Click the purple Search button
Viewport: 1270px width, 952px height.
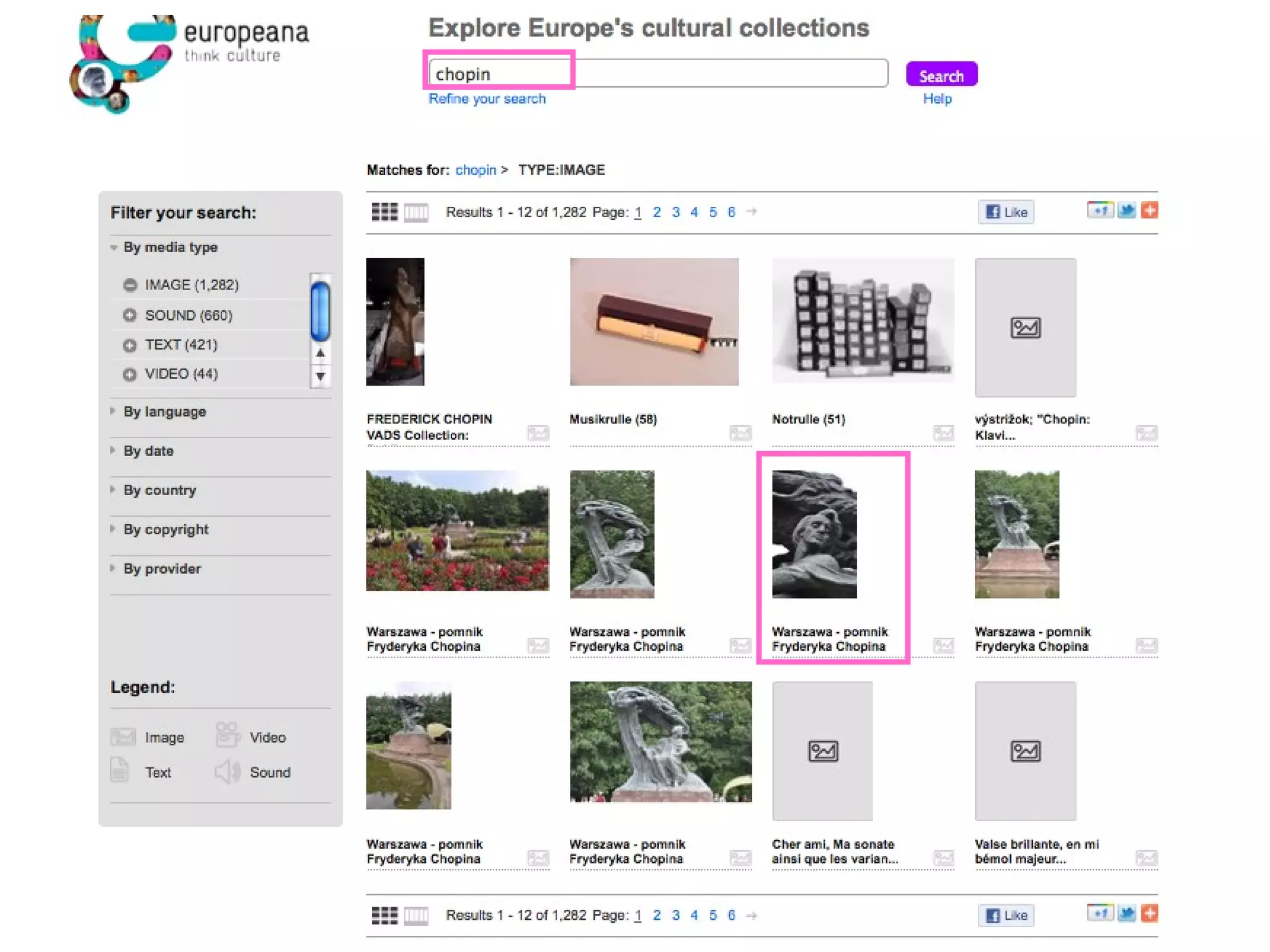(x=941, y=75)
